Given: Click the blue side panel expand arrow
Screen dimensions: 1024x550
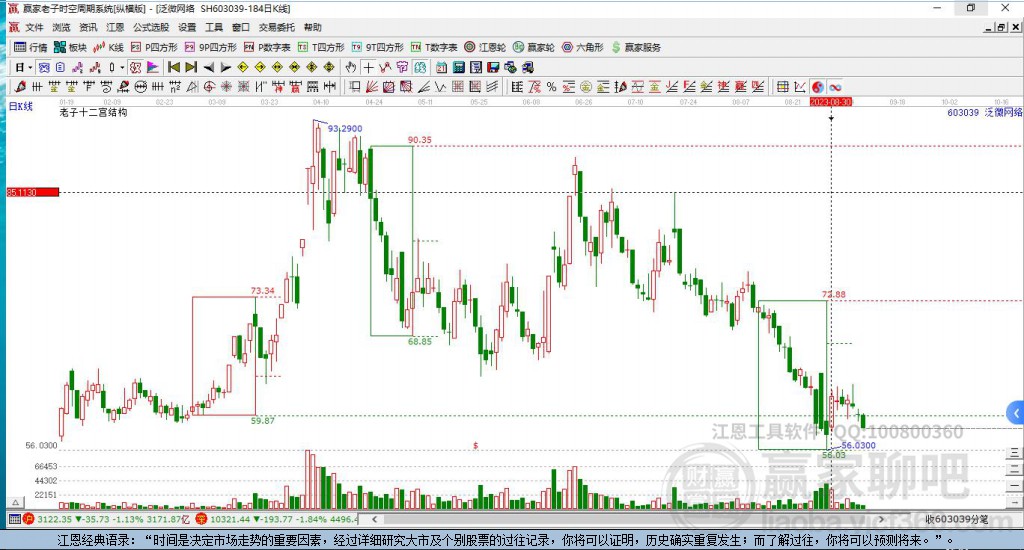Looking at the screenshot, I should [x=1016, y=413].
